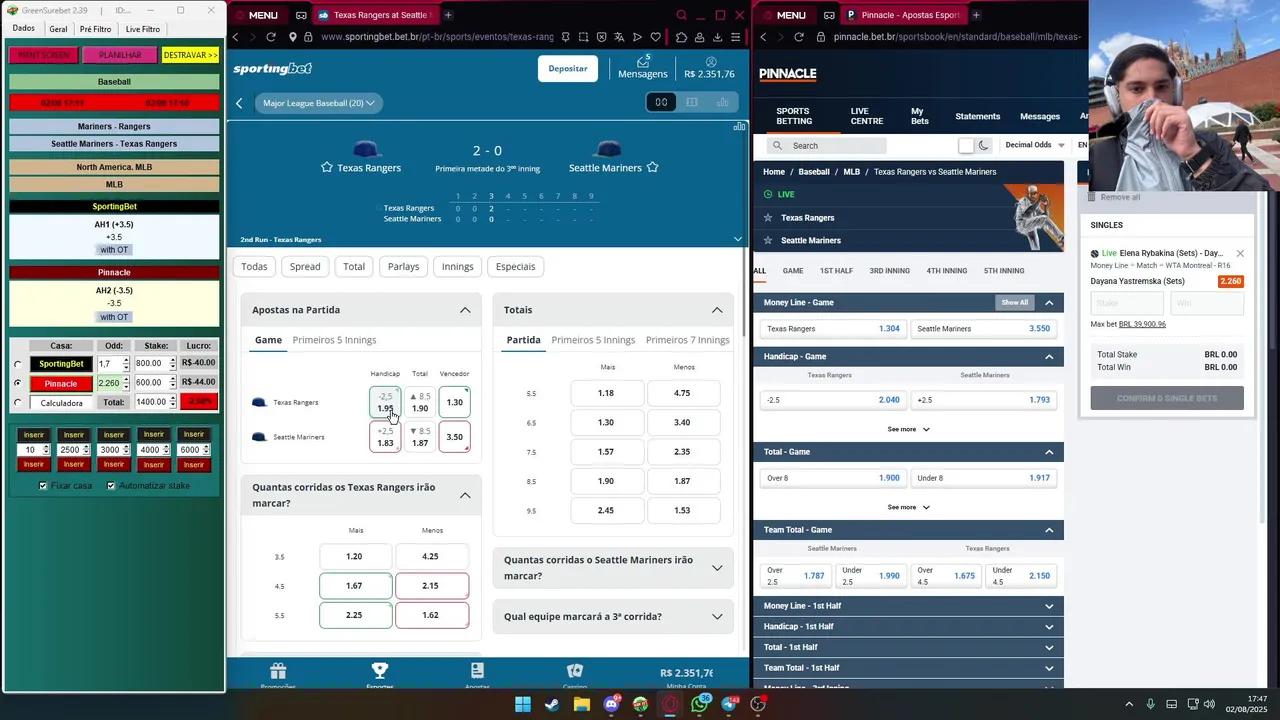
Task: Open Sportingbet Esportes trophy icon in bottom bar
Action: pyautogui.click(x=379, y=671)
